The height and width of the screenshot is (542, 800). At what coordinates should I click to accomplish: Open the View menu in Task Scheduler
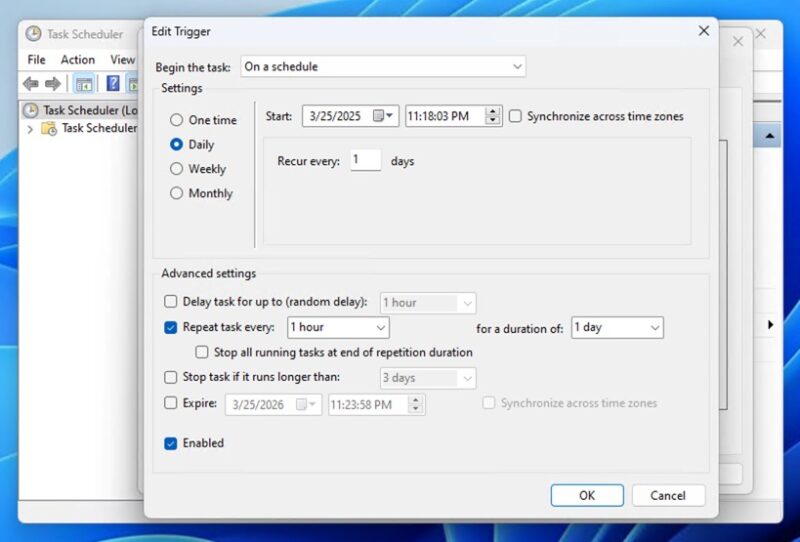[123, 60]
